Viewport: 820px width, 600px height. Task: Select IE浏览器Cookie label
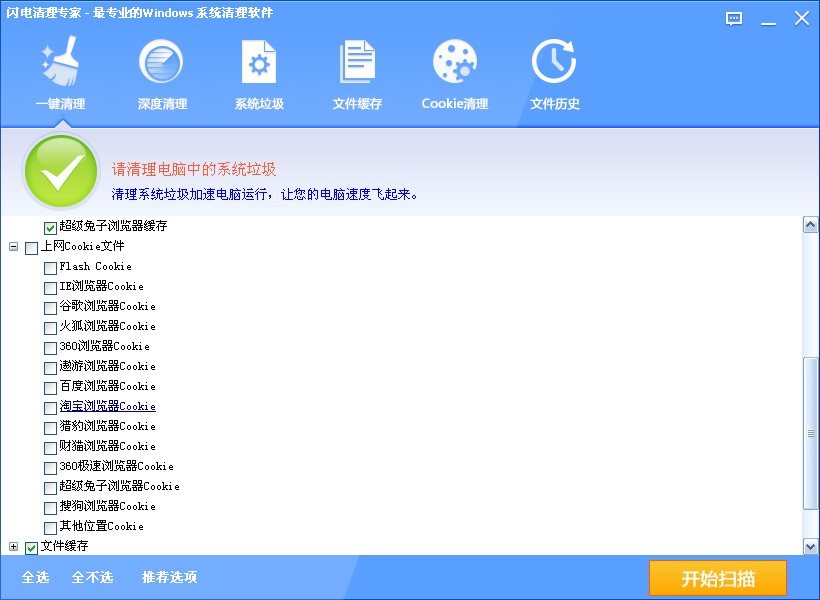click(x=101, y=286)
